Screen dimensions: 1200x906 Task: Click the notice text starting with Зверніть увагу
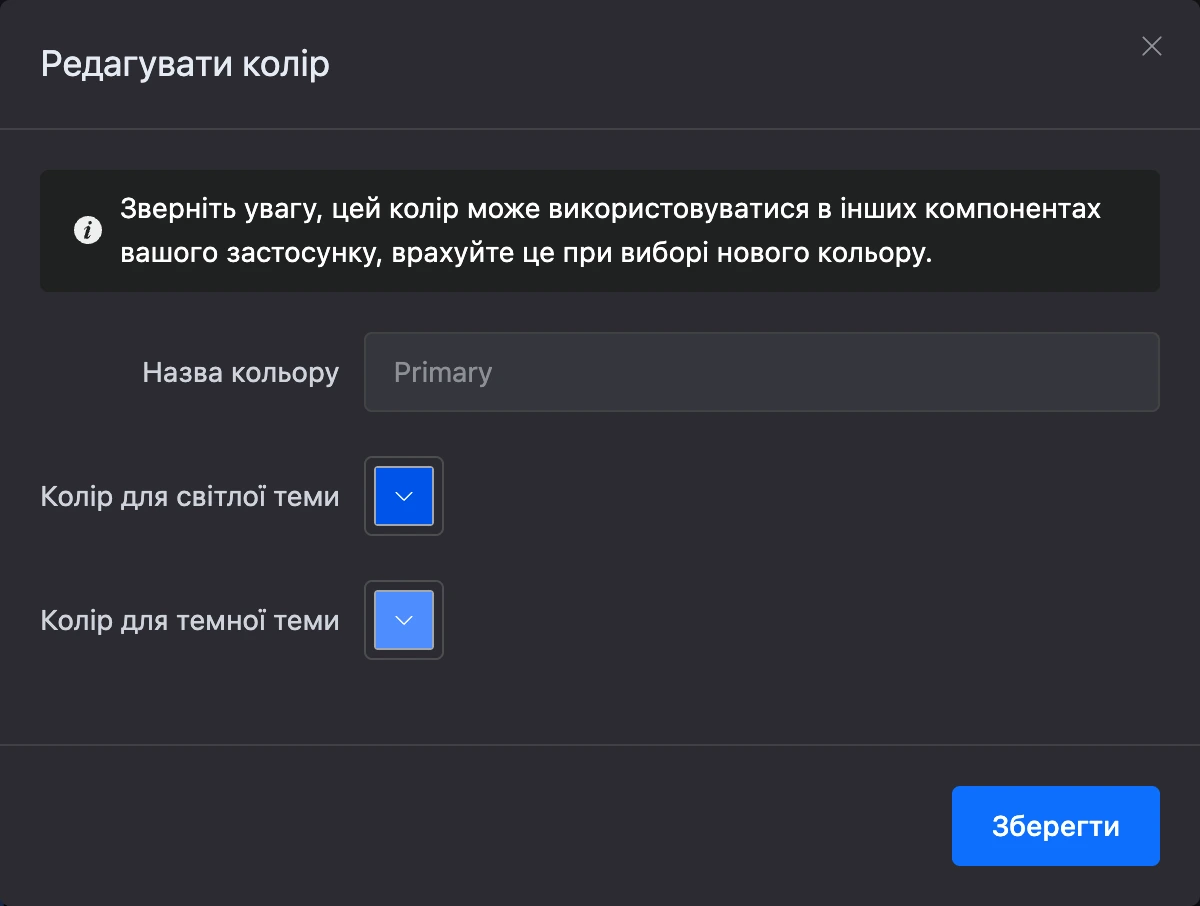click(x=611, y=231)
